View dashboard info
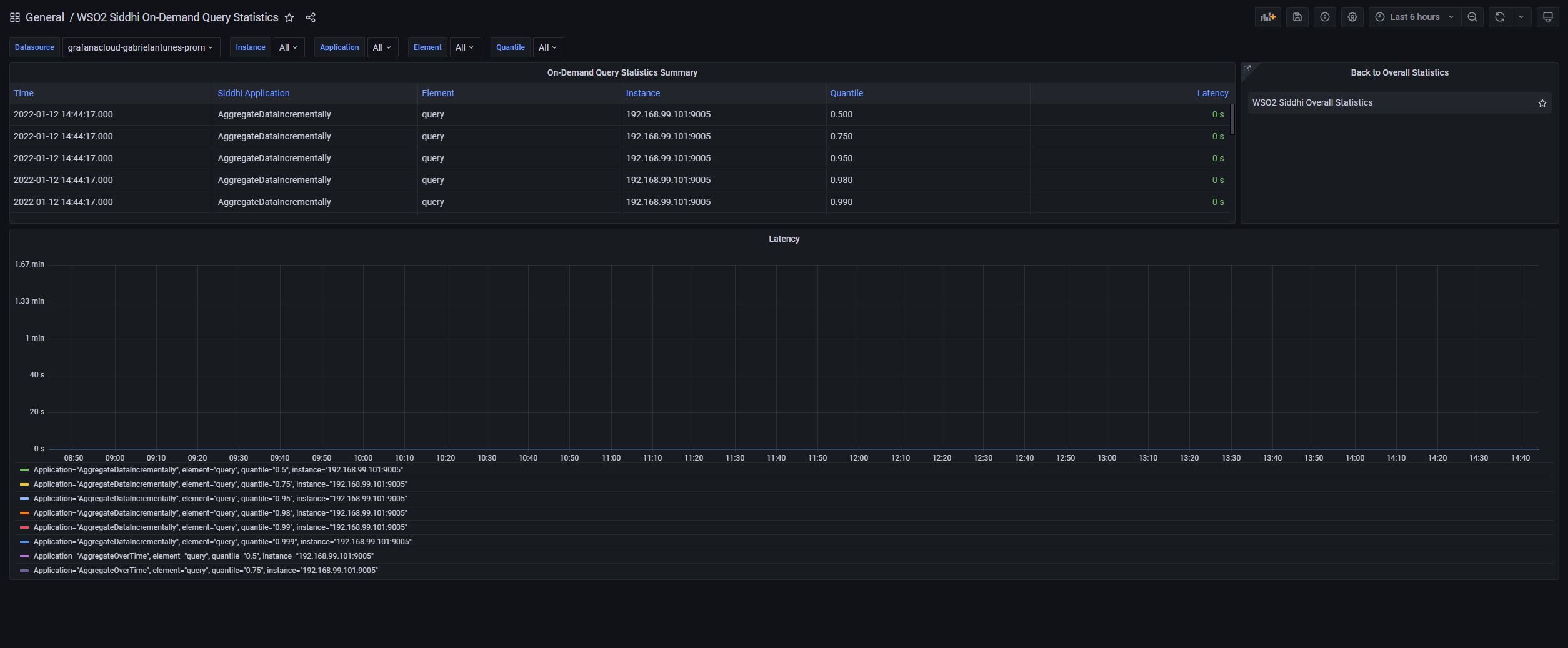 coord(1325,17)
